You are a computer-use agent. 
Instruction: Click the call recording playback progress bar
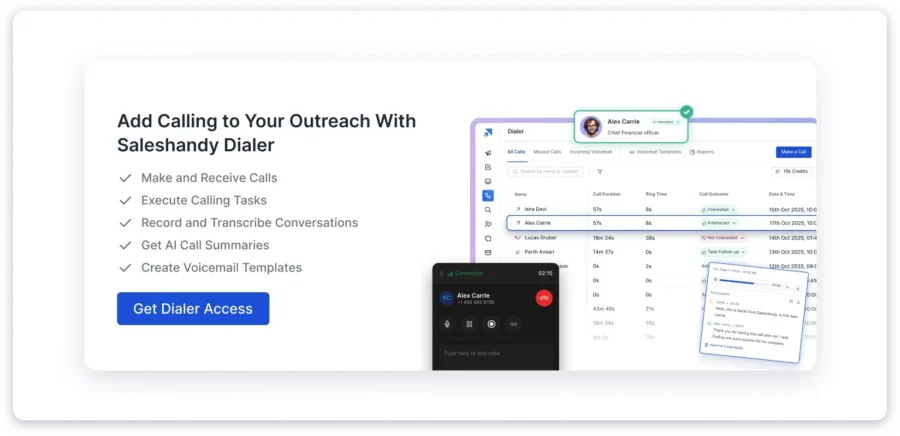click(745, 284)
